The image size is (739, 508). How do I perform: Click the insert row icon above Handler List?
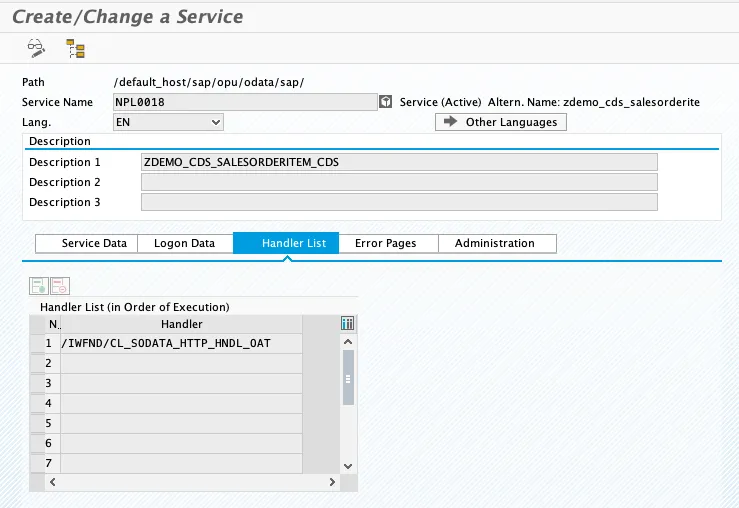coord(39,286)
